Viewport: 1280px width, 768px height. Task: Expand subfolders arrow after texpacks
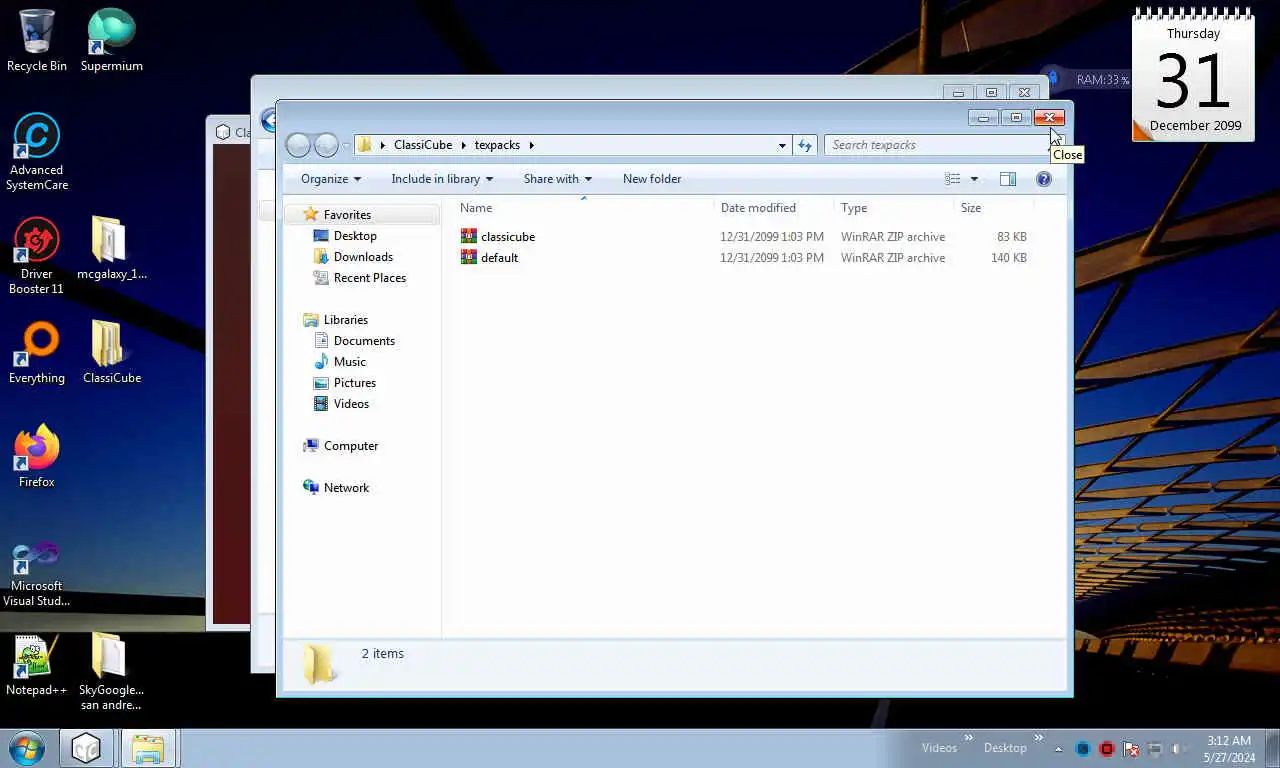pyautogui.click(x=532, y=145)
